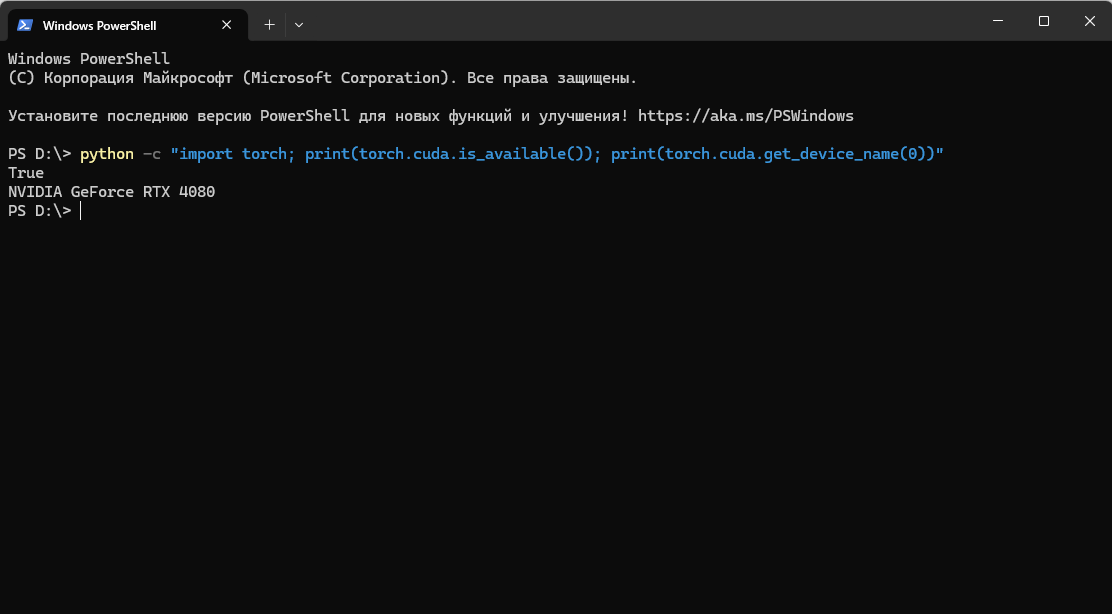Click the "Windows PowerShell" banner text in the terminal

89,59
